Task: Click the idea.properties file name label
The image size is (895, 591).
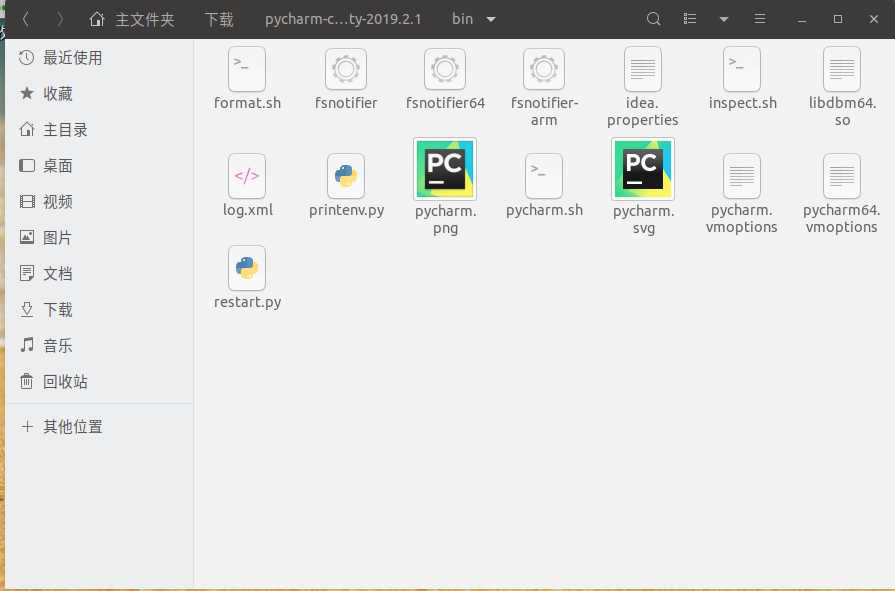Action: (x=643, y=111)
